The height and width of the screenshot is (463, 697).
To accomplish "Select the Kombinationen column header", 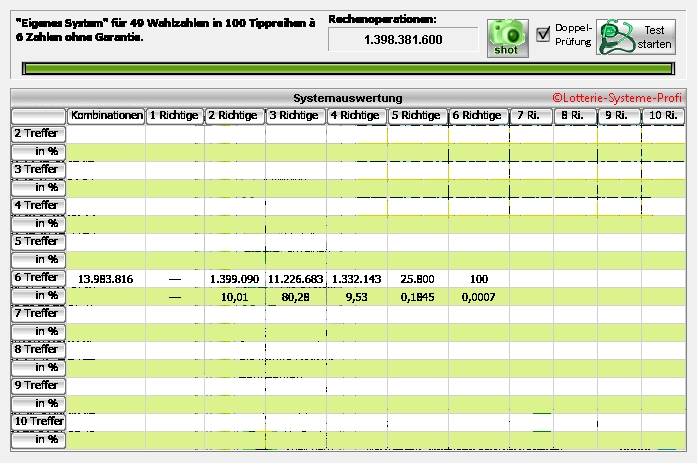I will (x=107, y=116).
